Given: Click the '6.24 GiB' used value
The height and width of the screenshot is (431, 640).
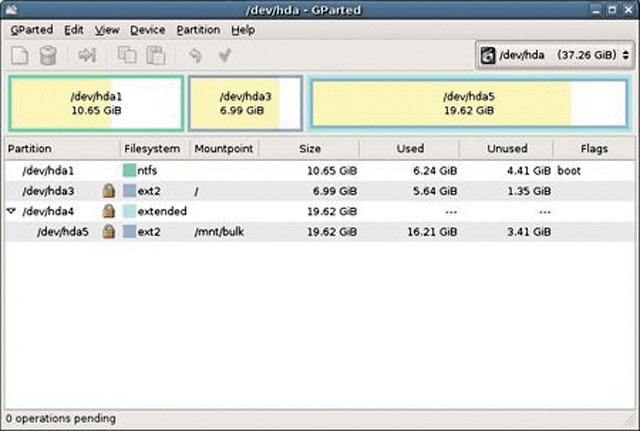Looking at the screenshot, I should point(435,171).
